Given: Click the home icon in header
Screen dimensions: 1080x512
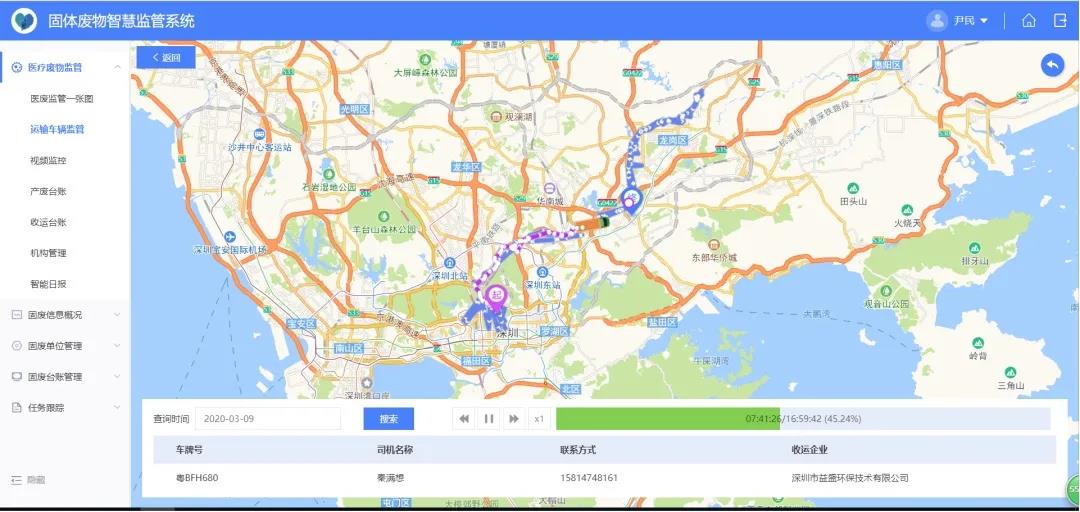Looking at the screenshot, I should 1028,20.
